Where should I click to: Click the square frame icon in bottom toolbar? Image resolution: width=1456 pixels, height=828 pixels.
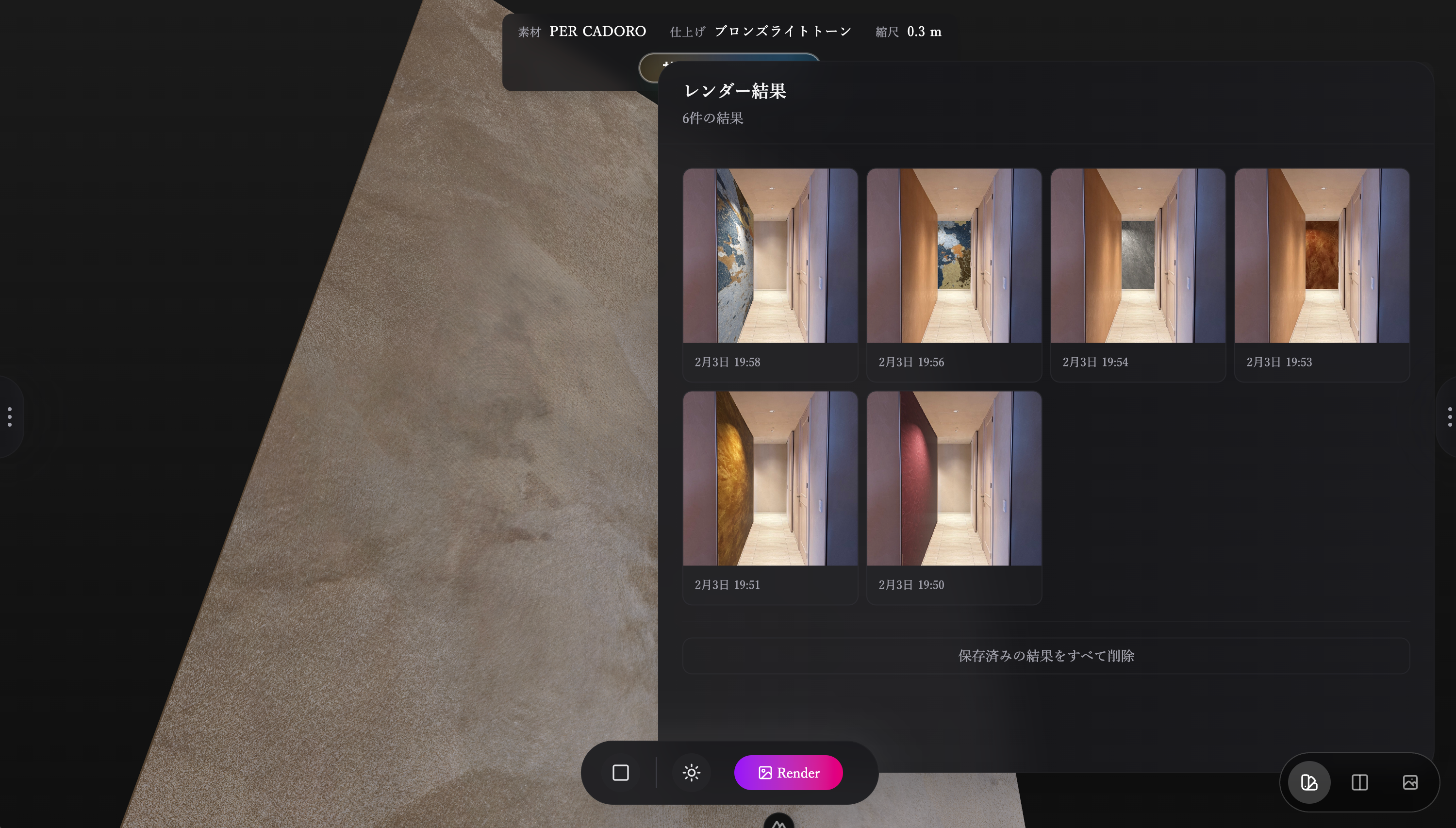pos(620,772)
